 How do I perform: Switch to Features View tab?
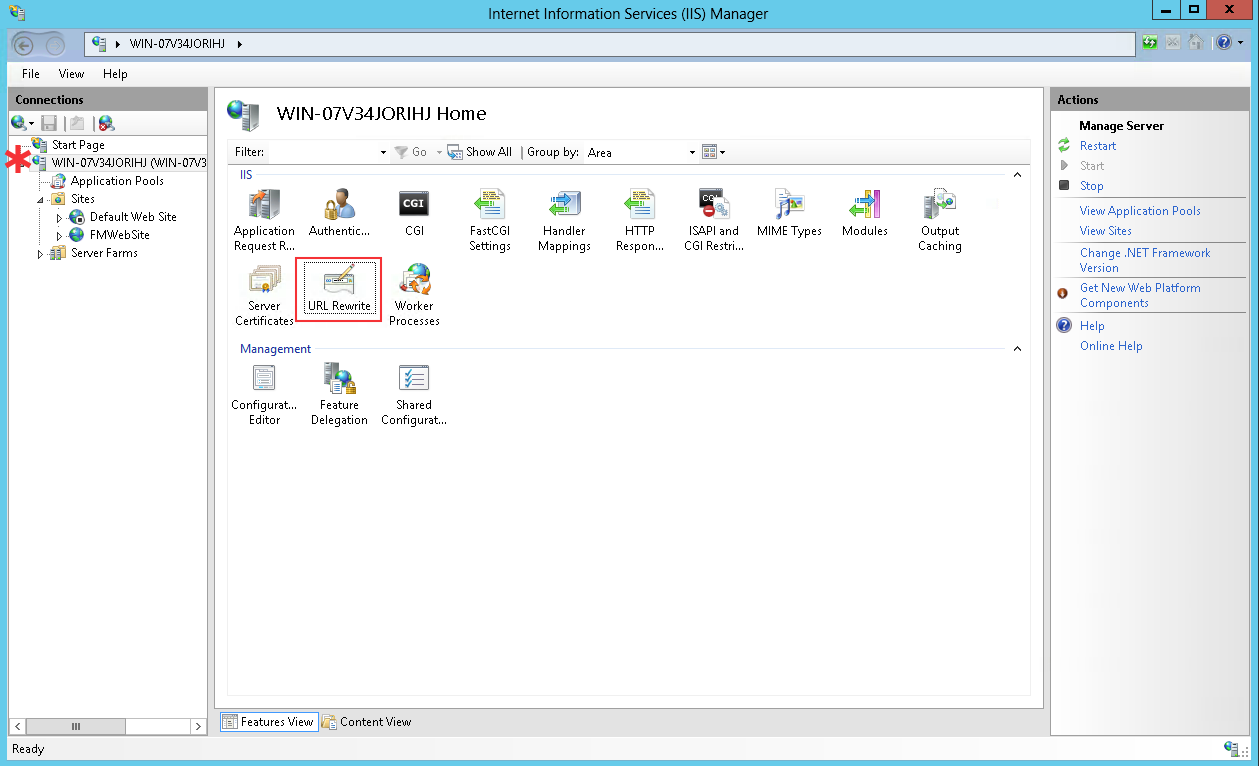[x=268, y=721]
